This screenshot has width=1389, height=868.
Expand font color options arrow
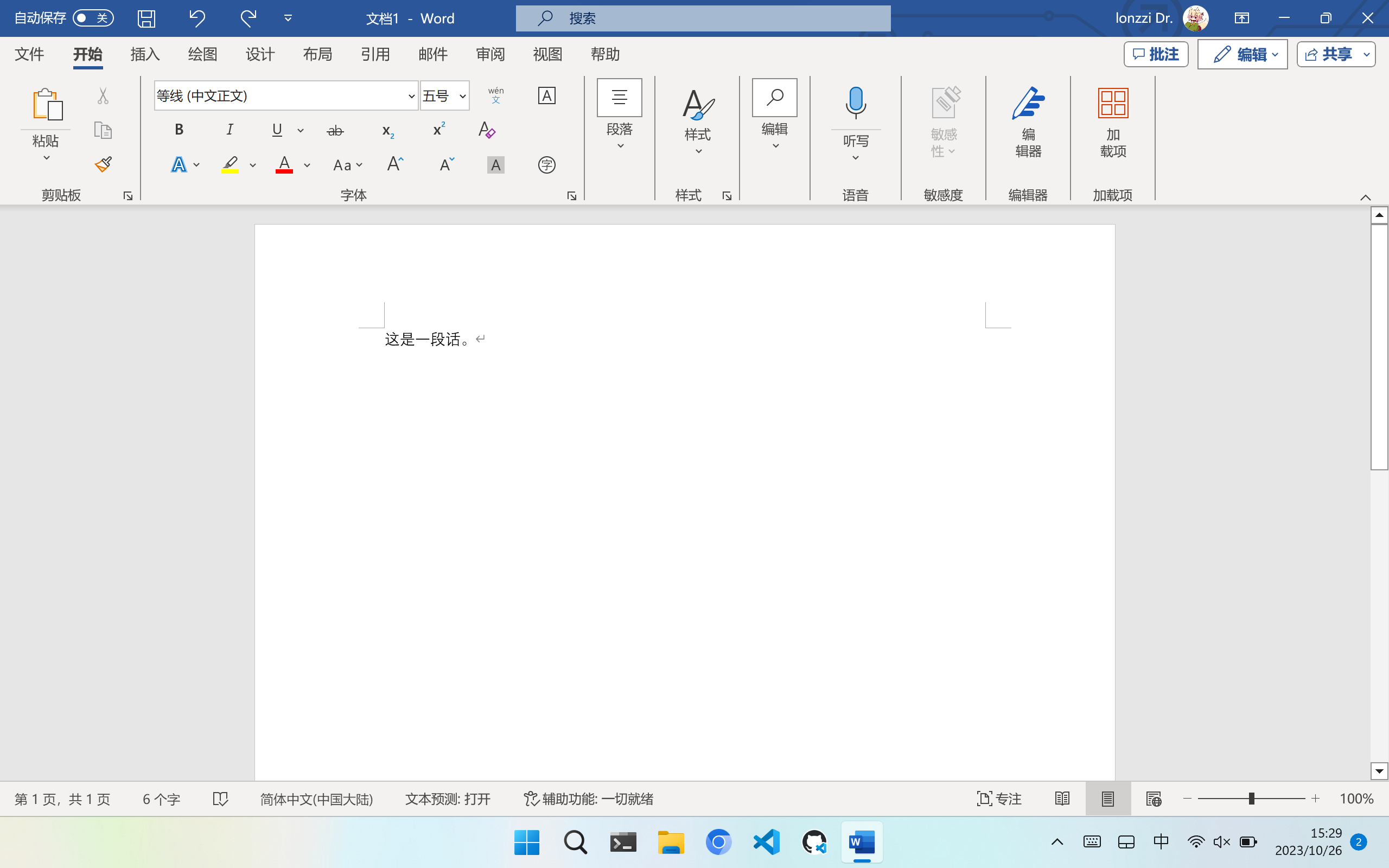[x=307, y=165]
